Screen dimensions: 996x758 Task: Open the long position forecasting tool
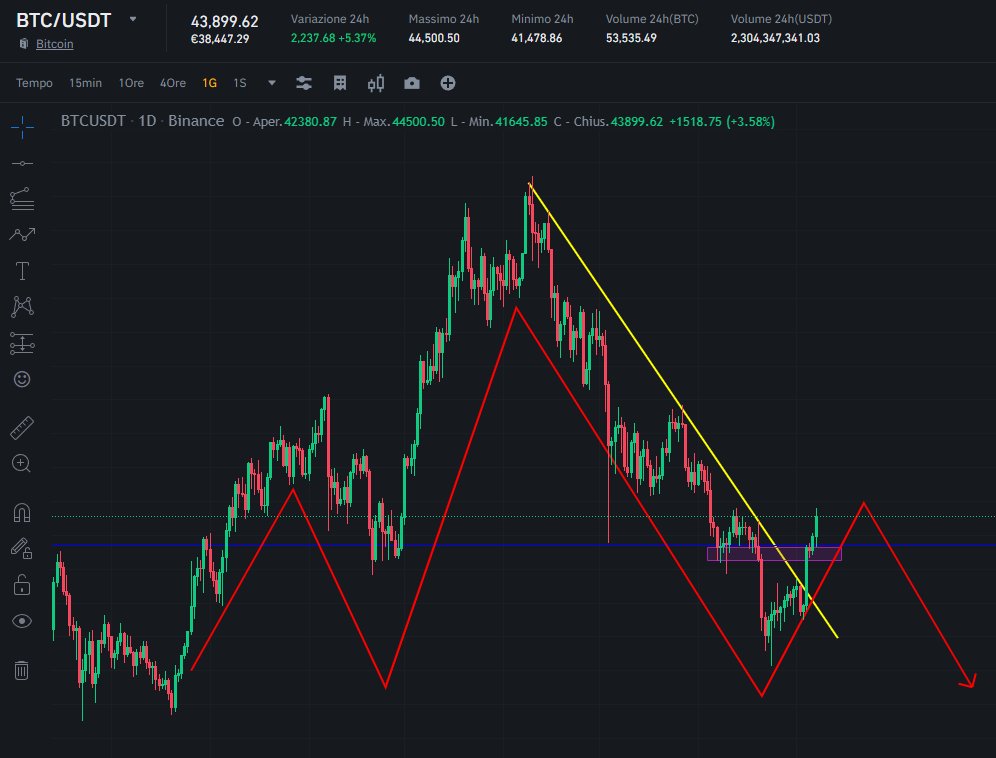pyautogui.click(x=22, y=344)
